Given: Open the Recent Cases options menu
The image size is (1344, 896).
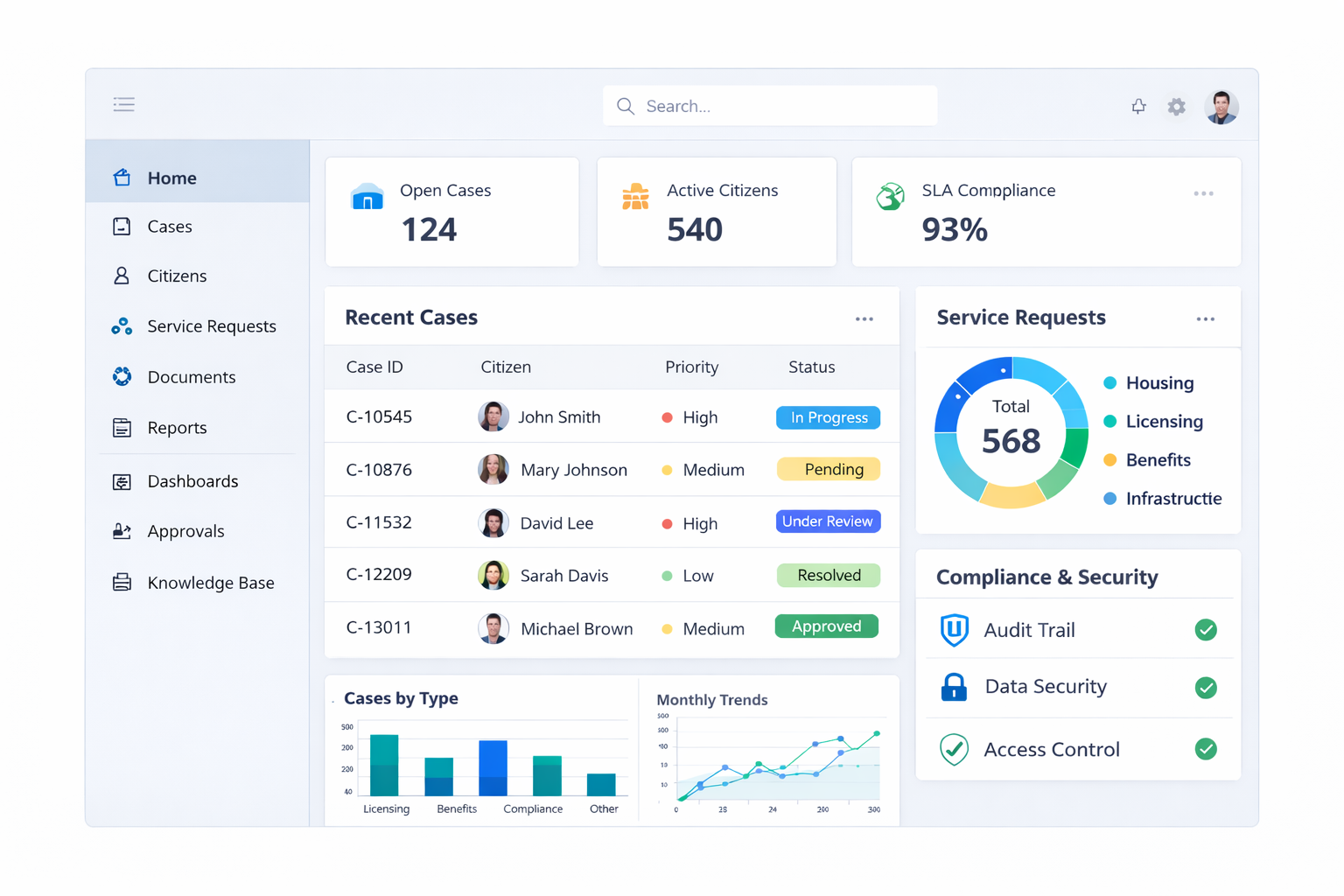Looking at the screenshot, I should click(864, 319).
